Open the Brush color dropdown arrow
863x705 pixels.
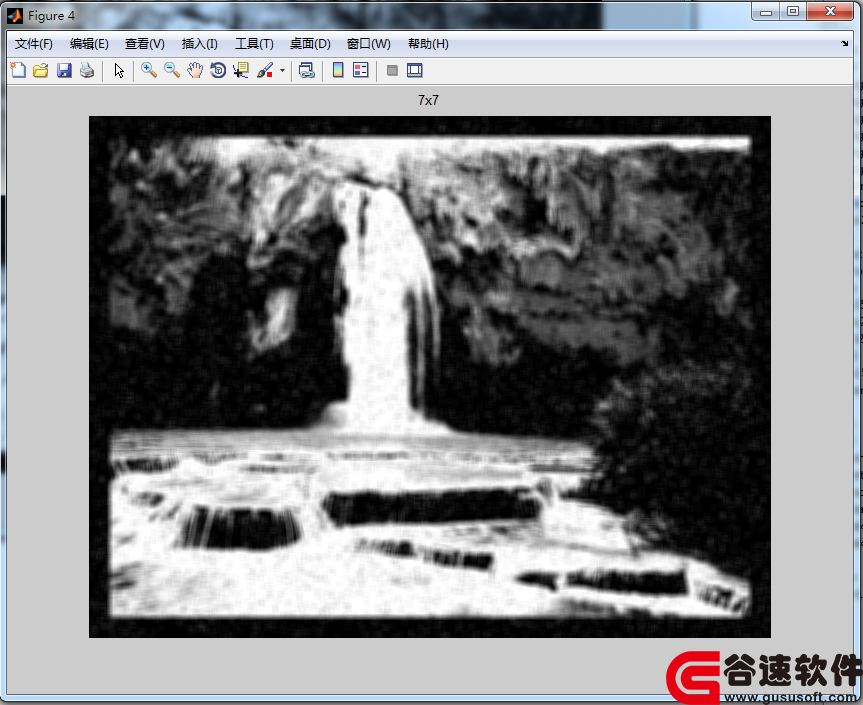tap(282, 70)
